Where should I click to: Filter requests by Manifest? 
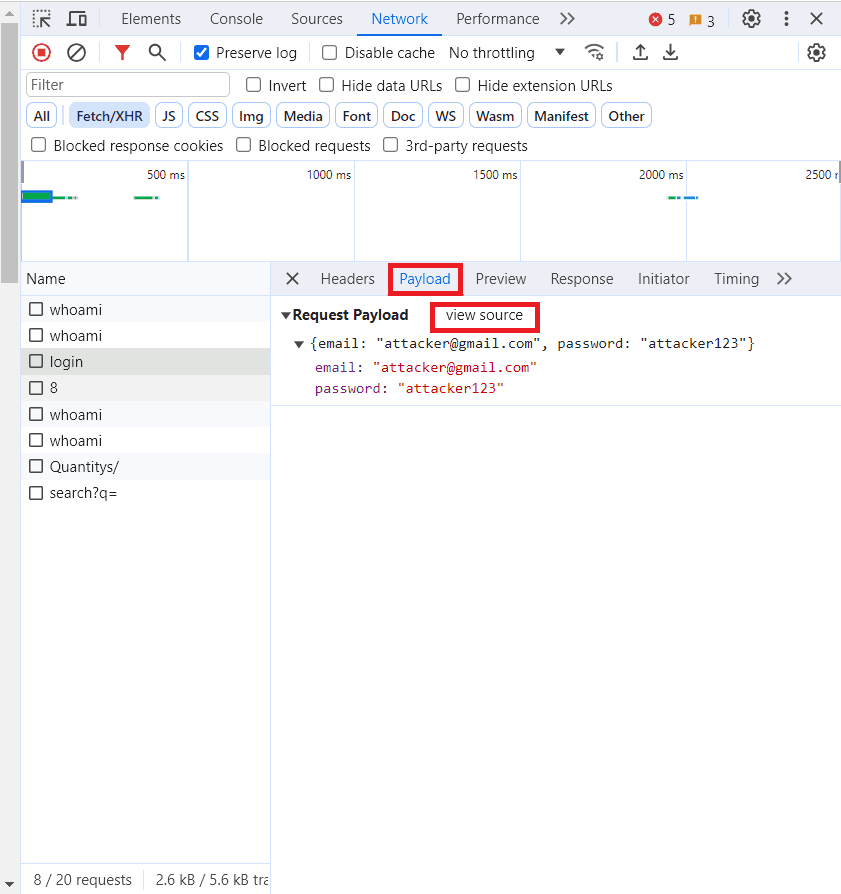click(x=561, y=116)
